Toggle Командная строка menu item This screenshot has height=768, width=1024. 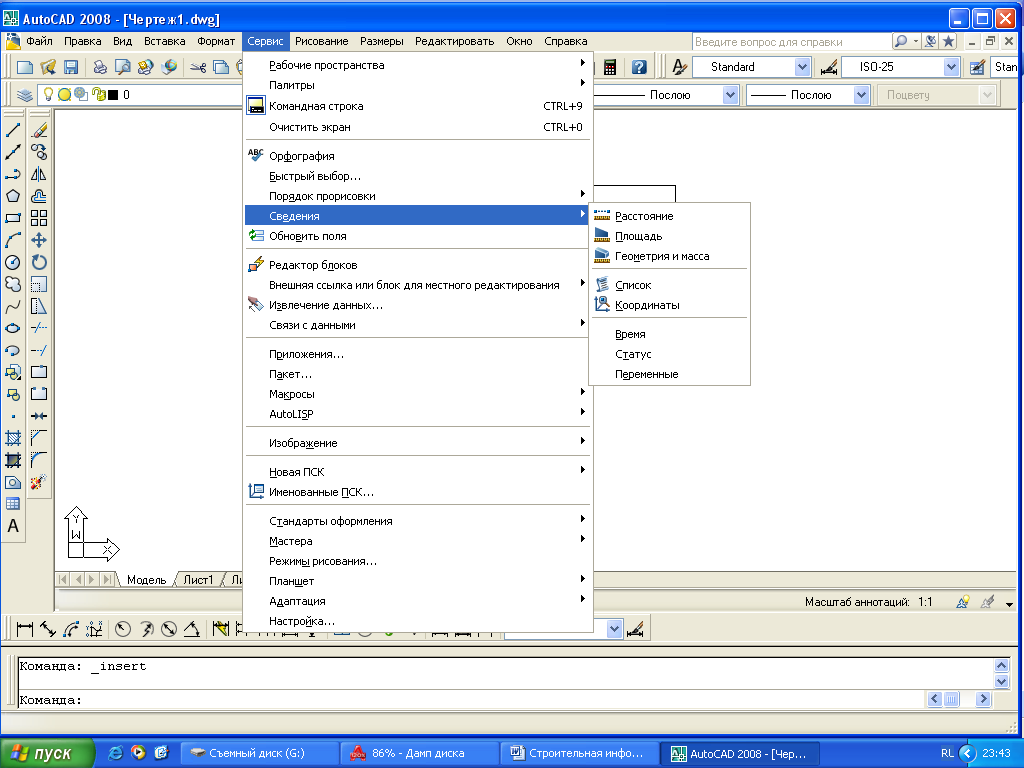[x=418, y=106]
